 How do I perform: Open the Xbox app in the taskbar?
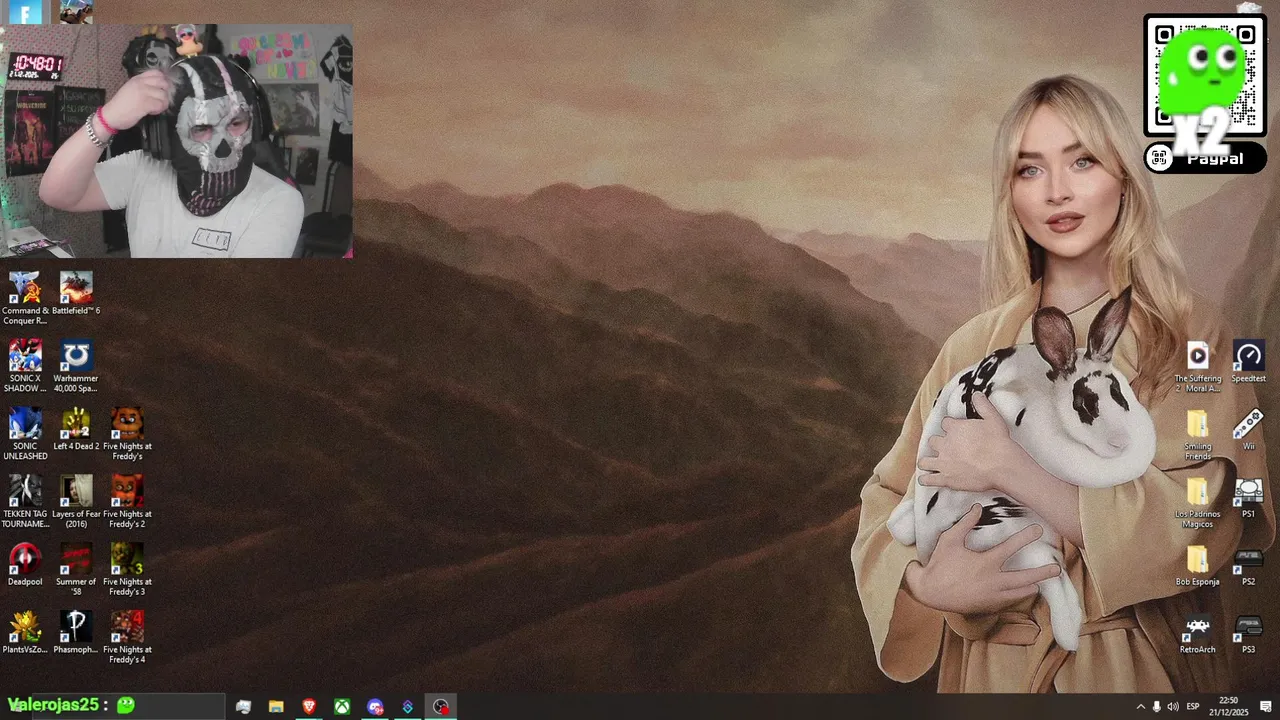pos(342,707)
